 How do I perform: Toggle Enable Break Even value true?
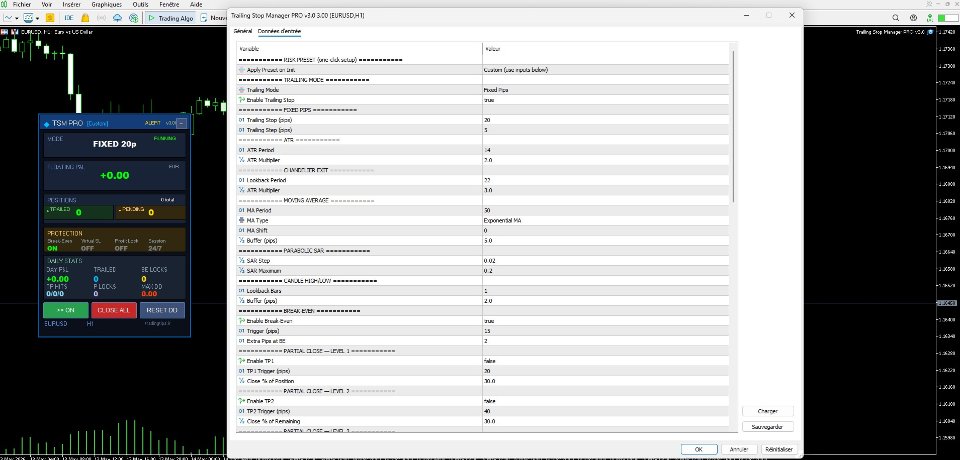pyautogui.click(x=606, y=321)
